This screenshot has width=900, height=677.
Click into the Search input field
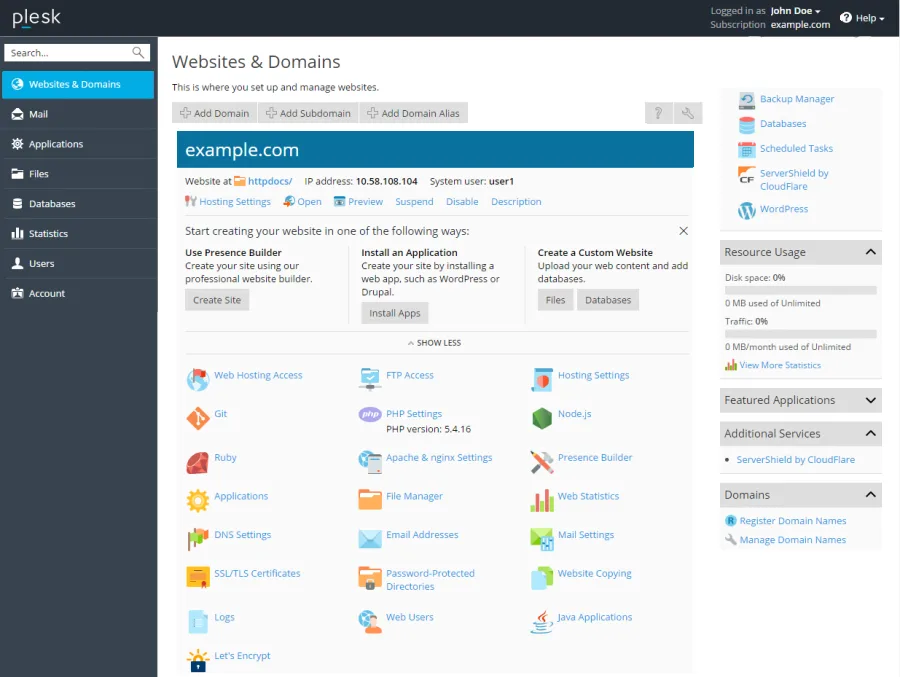click(68, 53)
